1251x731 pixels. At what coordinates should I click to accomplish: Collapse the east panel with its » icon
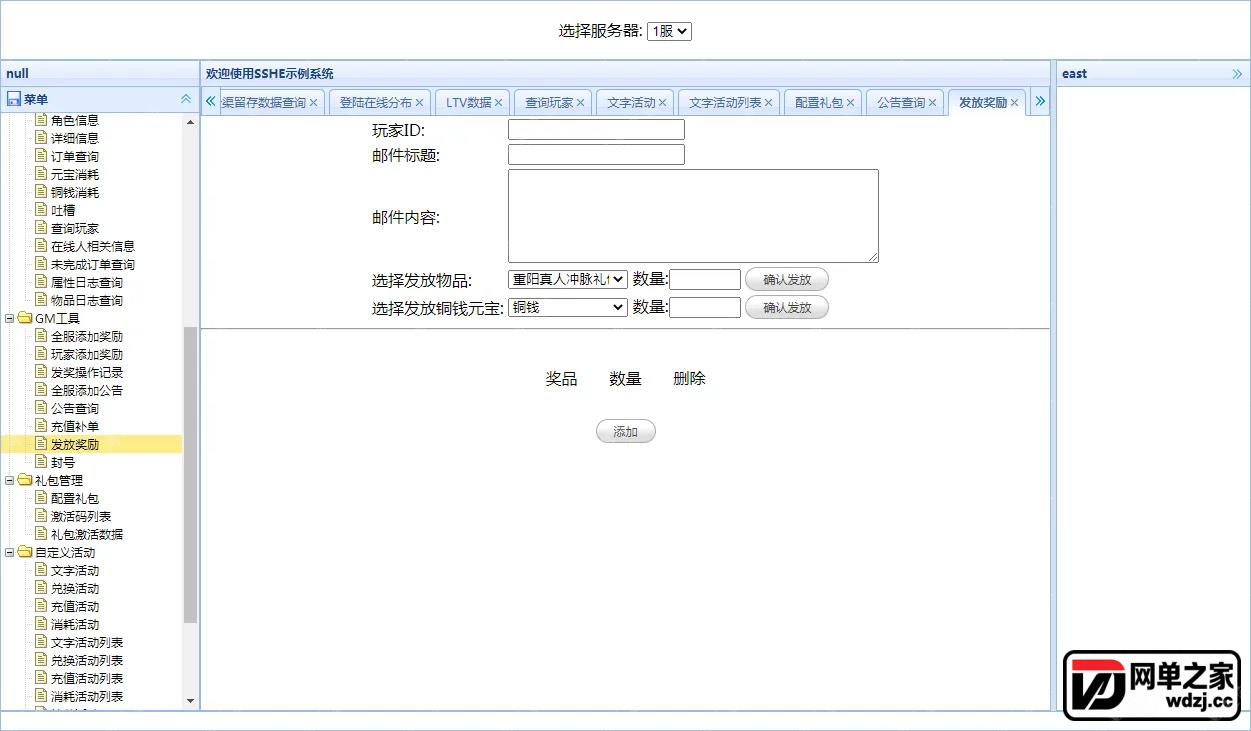(x=1237, y=74)
